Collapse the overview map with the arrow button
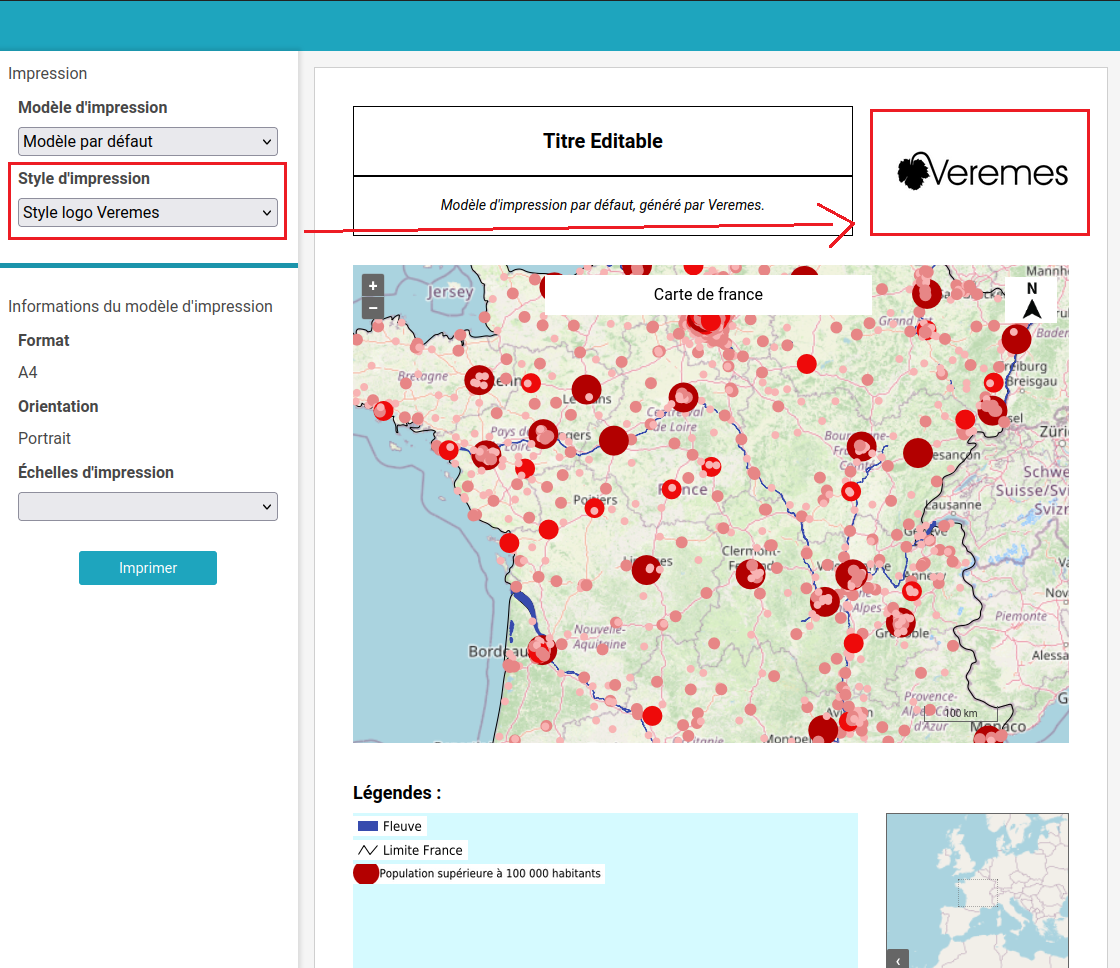The image size is (1120, 968). pos(897,959)
